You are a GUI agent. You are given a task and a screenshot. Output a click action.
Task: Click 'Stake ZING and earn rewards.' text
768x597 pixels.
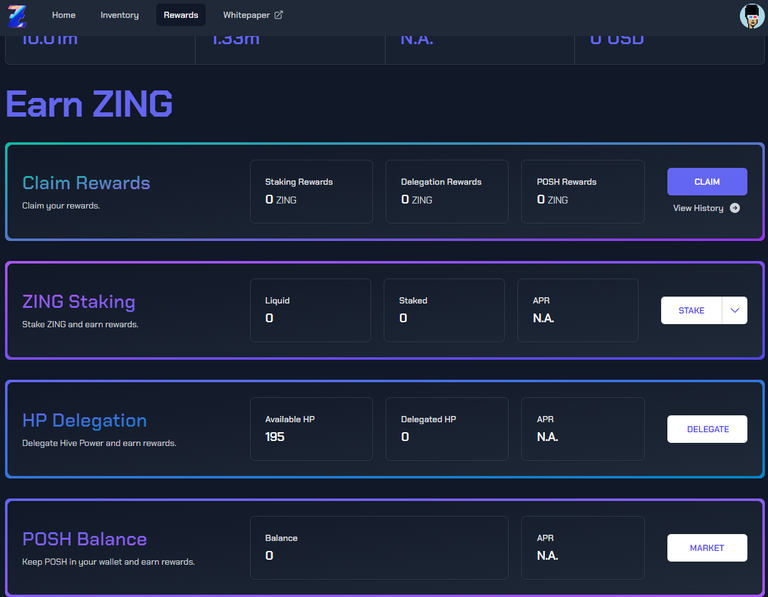tap(80, 324)
